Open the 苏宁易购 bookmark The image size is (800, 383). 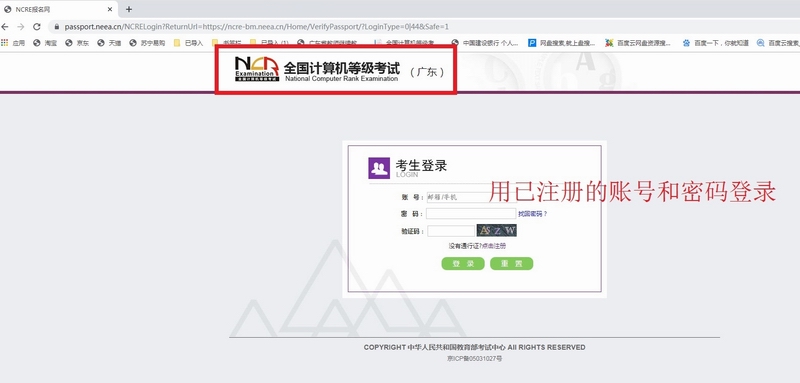[147, 43]
